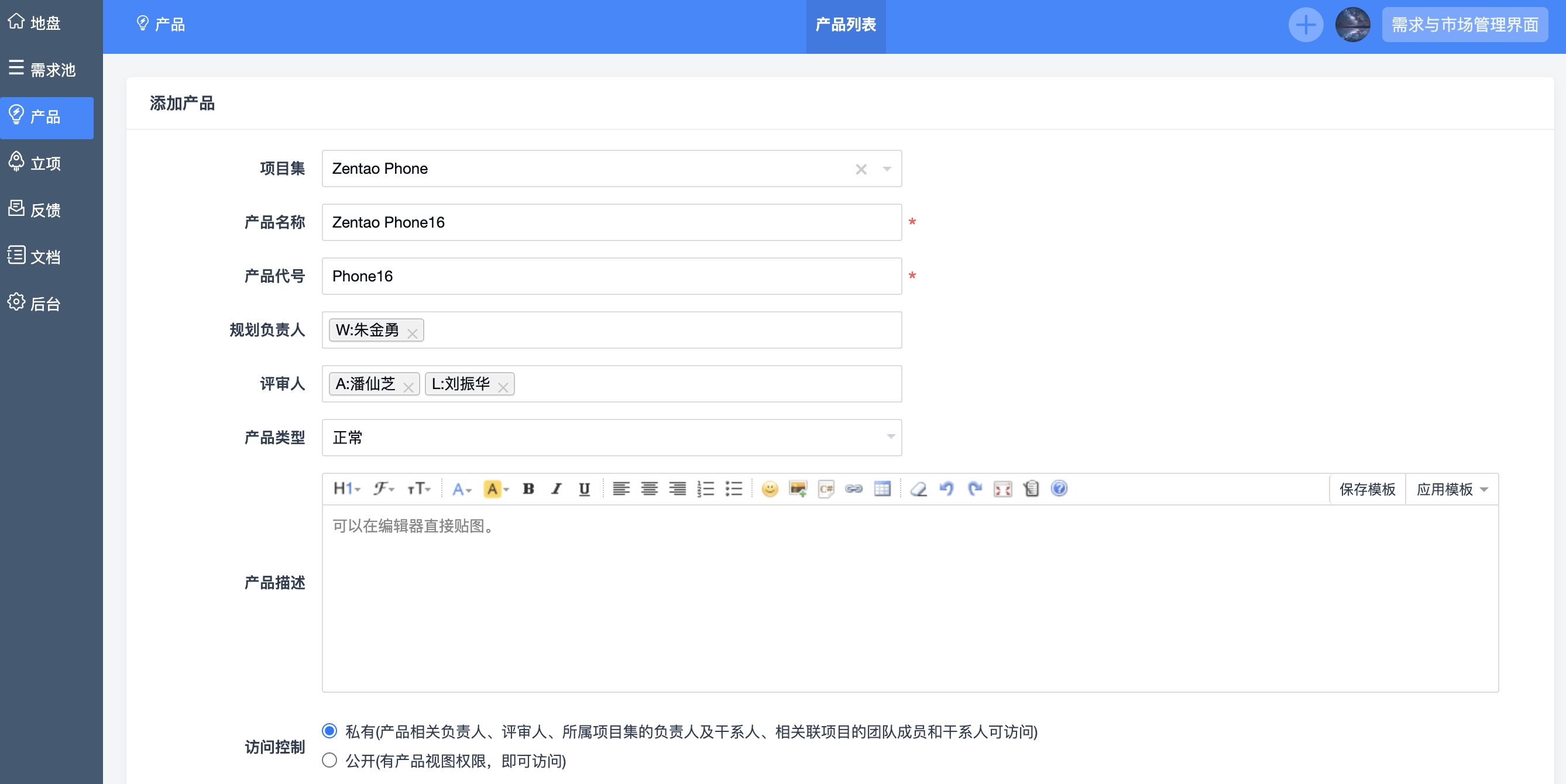Open the 应用模板 dropdown
The width and height of the screenshot is (1566, 784).
1451,489
